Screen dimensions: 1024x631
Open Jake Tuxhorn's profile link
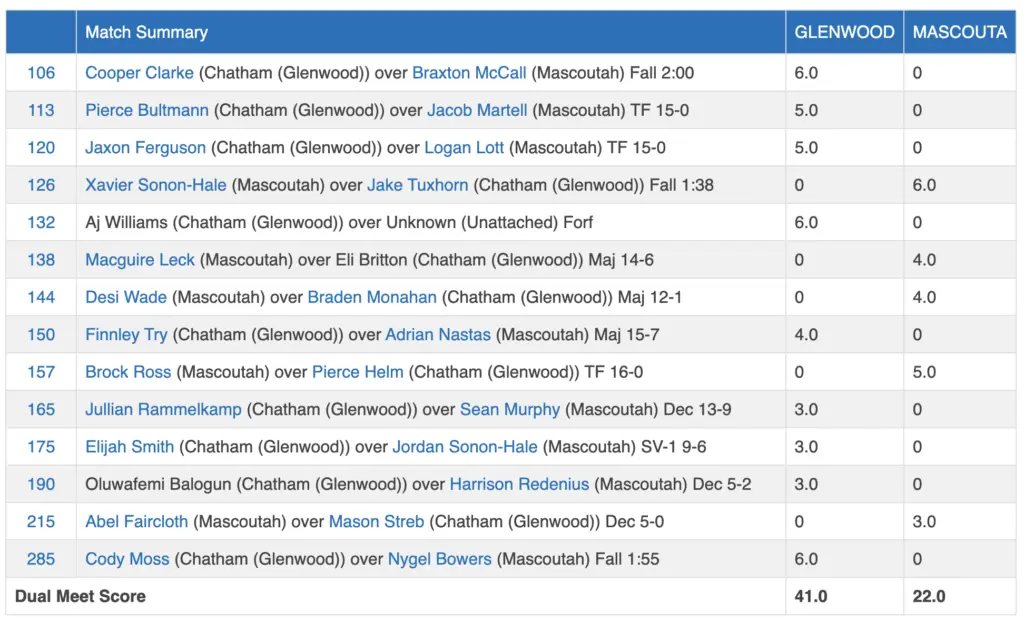click(417, 185)
